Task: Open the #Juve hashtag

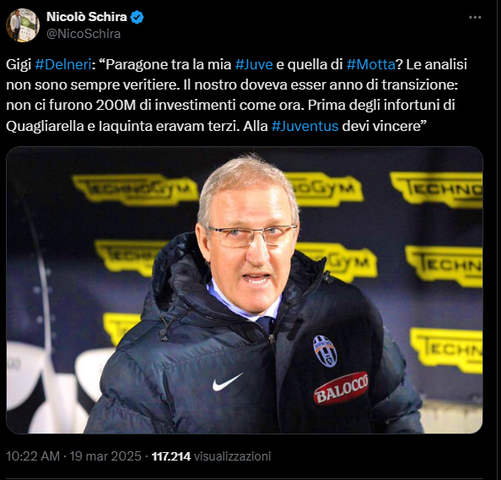Action: (x=254, y=64)
